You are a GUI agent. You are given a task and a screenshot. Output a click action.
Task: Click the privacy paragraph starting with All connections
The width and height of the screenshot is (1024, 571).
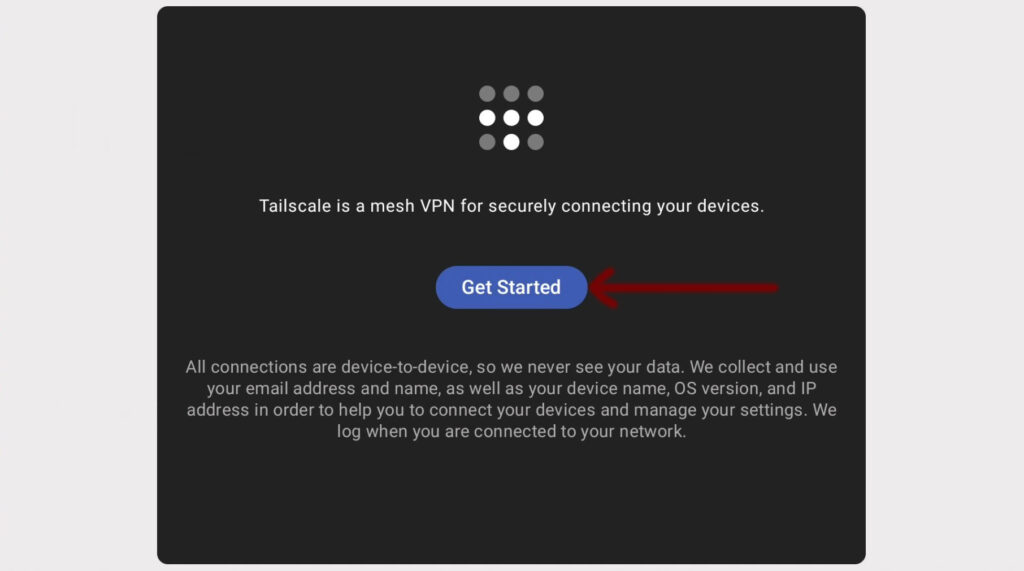pyautogui.click(x=511, y=399)
